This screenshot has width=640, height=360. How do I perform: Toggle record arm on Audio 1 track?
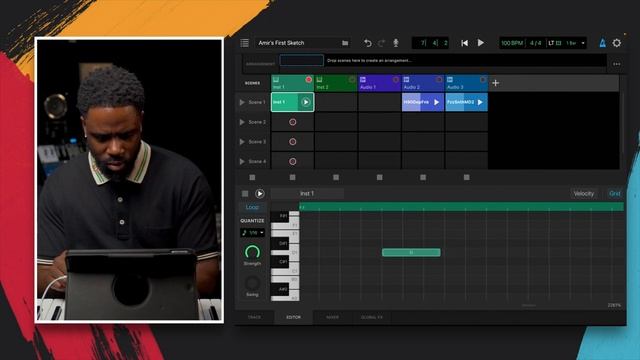pos(396,80)
